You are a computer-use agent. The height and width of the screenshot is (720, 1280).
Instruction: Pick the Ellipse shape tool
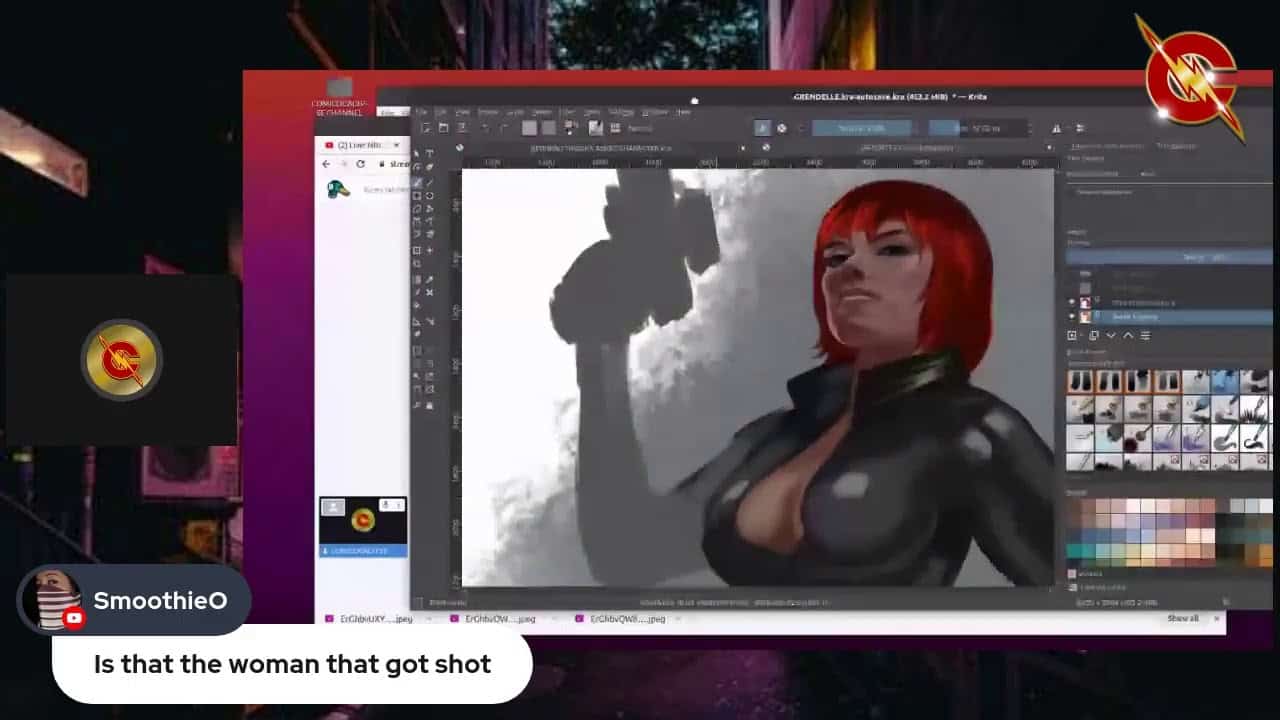[430, 196]
